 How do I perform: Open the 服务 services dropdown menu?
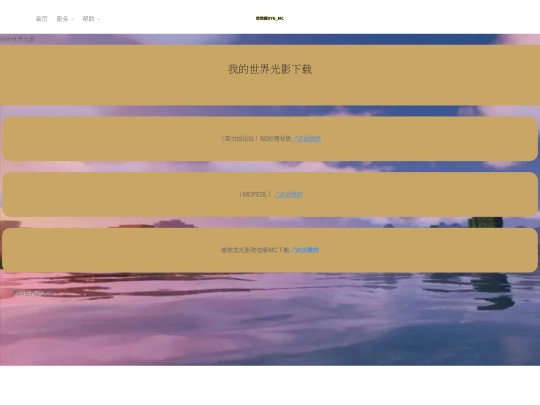tap(65, 19)
